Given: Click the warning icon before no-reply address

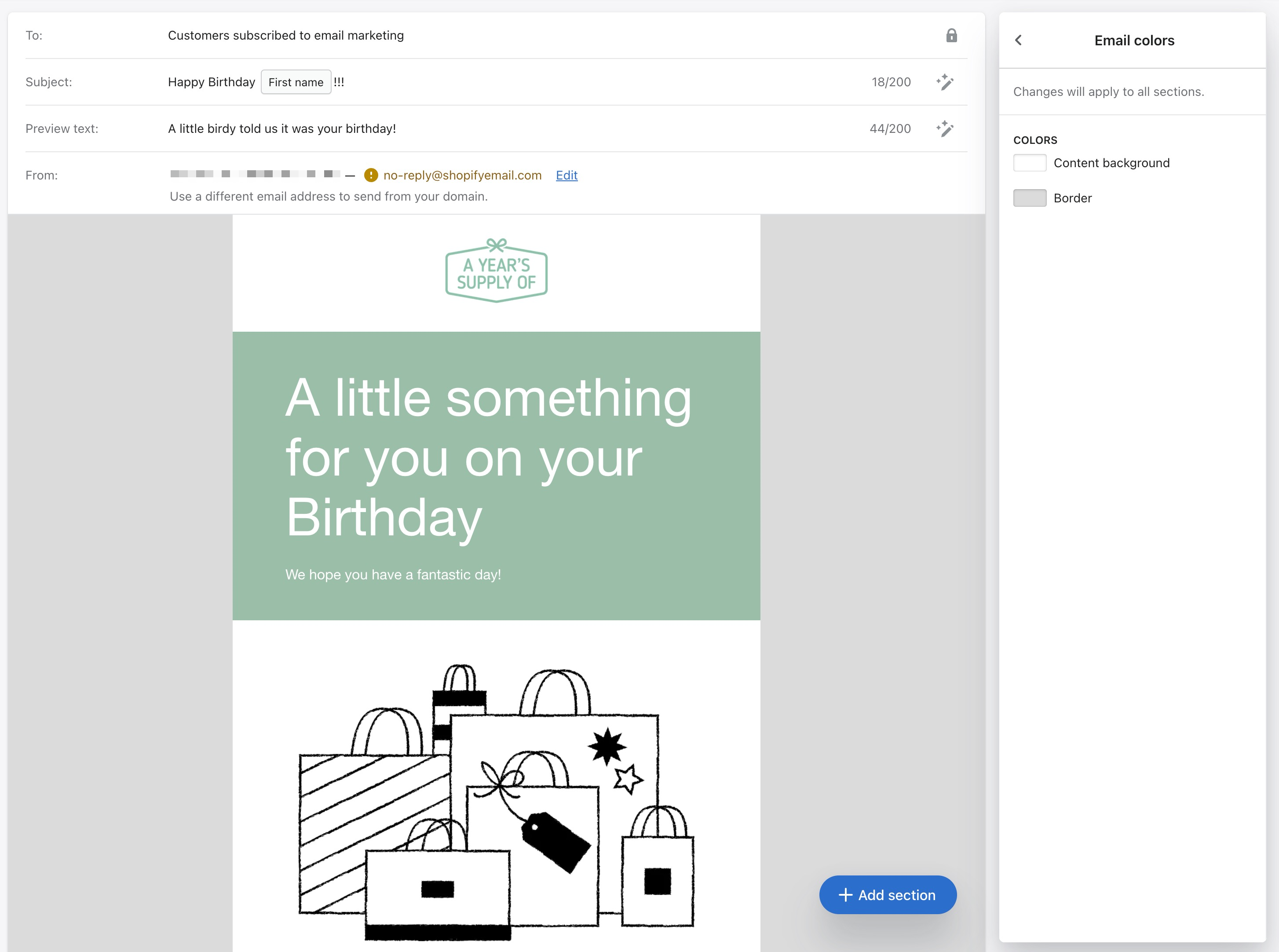Looking at the screenshot, I should (x=371, y=175).
